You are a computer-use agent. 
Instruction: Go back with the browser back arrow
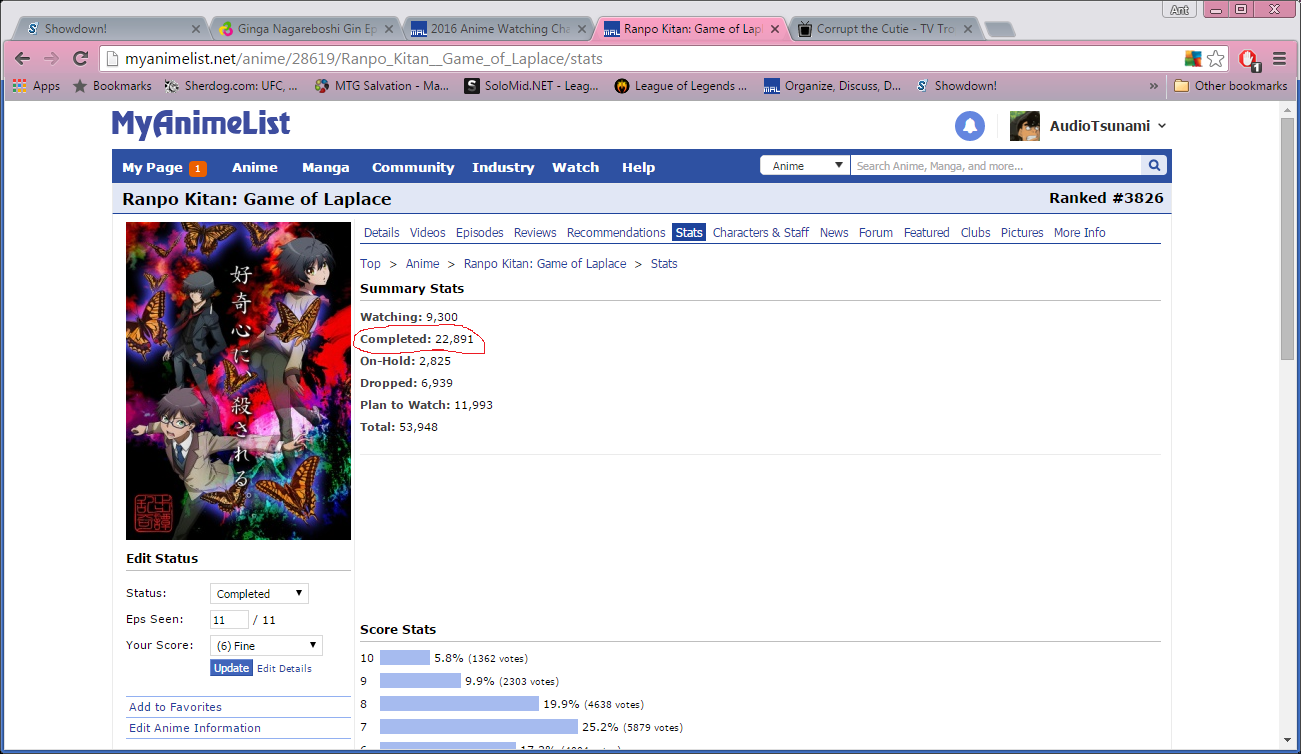22,59
